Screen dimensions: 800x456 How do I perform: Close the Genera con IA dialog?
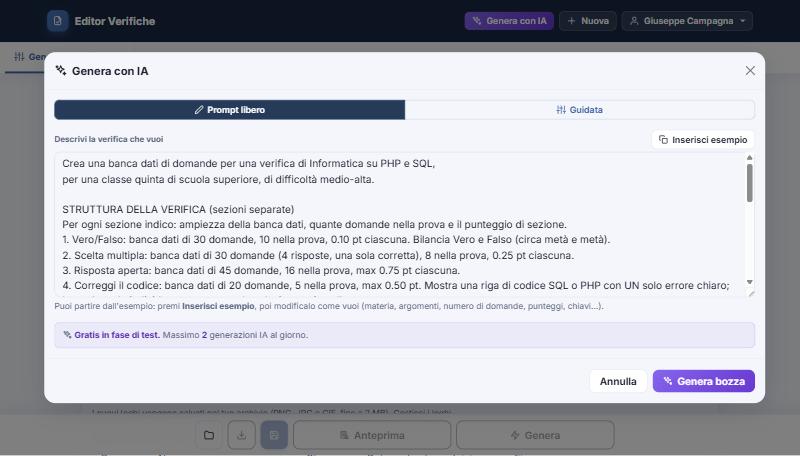pyautogui.click(x=749, y=71)
